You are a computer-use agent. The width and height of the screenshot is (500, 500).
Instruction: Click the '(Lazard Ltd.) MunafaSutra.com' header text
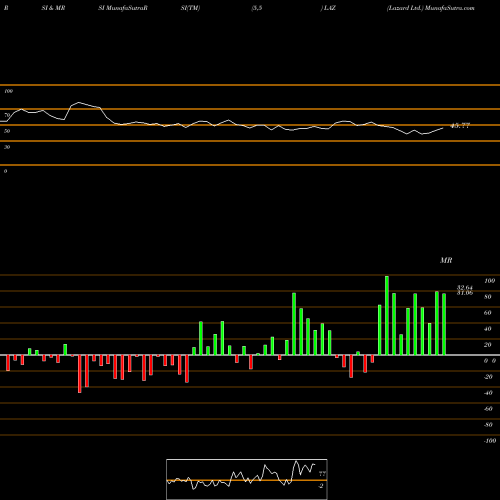click(x=431, y=8)
